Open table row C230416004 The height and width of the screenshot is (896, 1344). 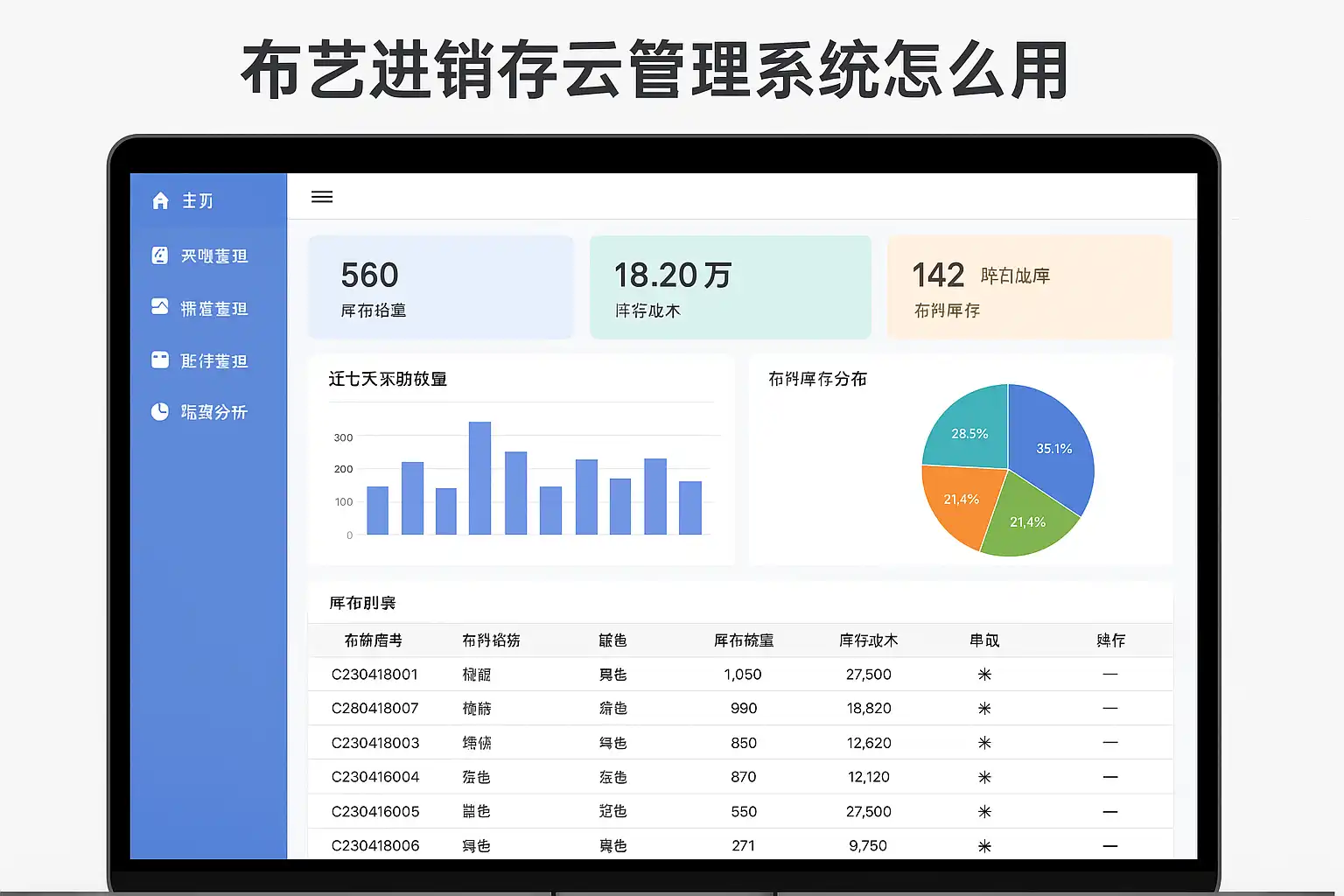click(740, 777)
